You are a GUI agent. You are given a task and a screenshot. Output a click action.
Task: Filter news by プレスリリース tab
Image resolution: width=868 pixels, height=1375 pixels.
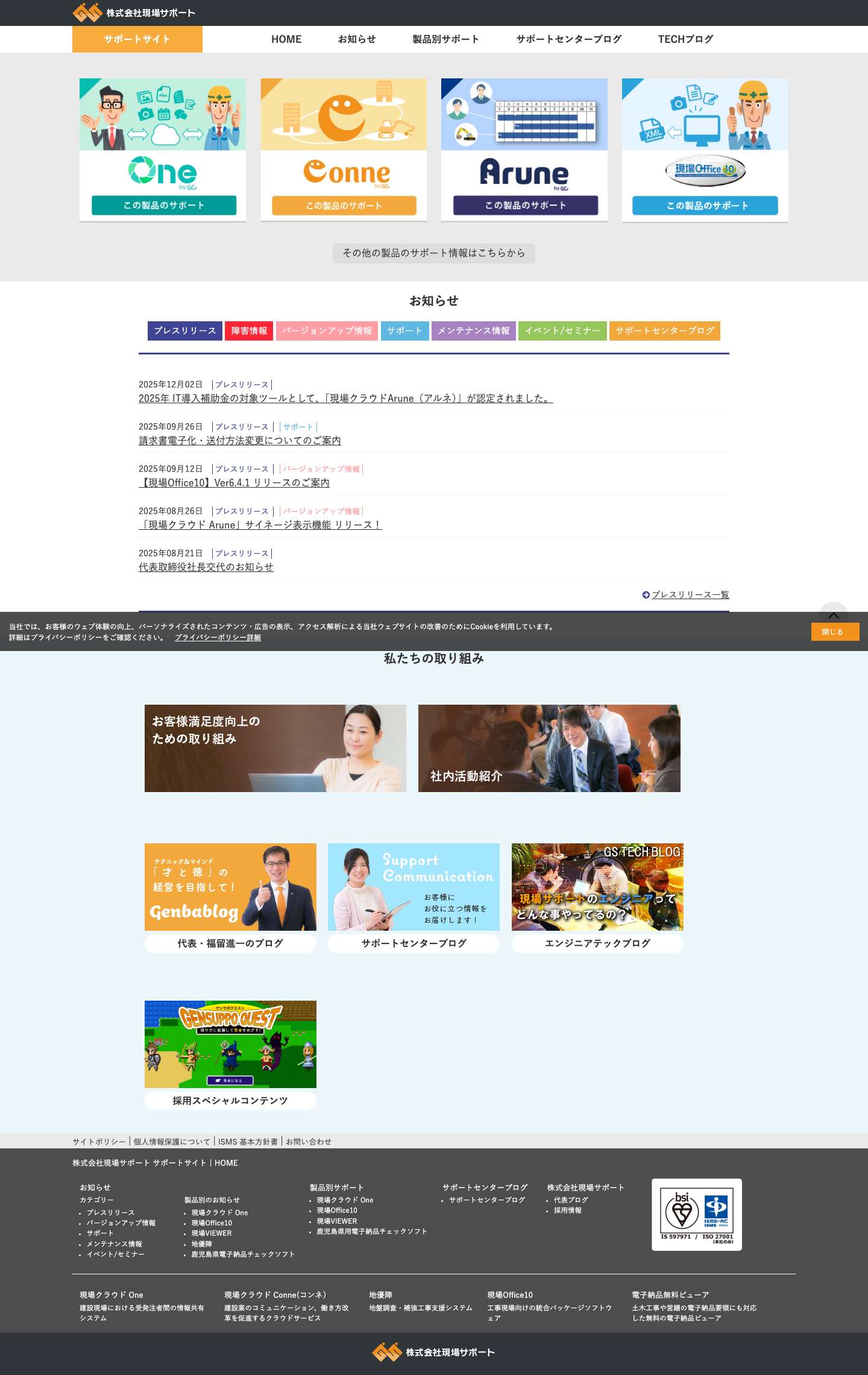coord(185,331)
